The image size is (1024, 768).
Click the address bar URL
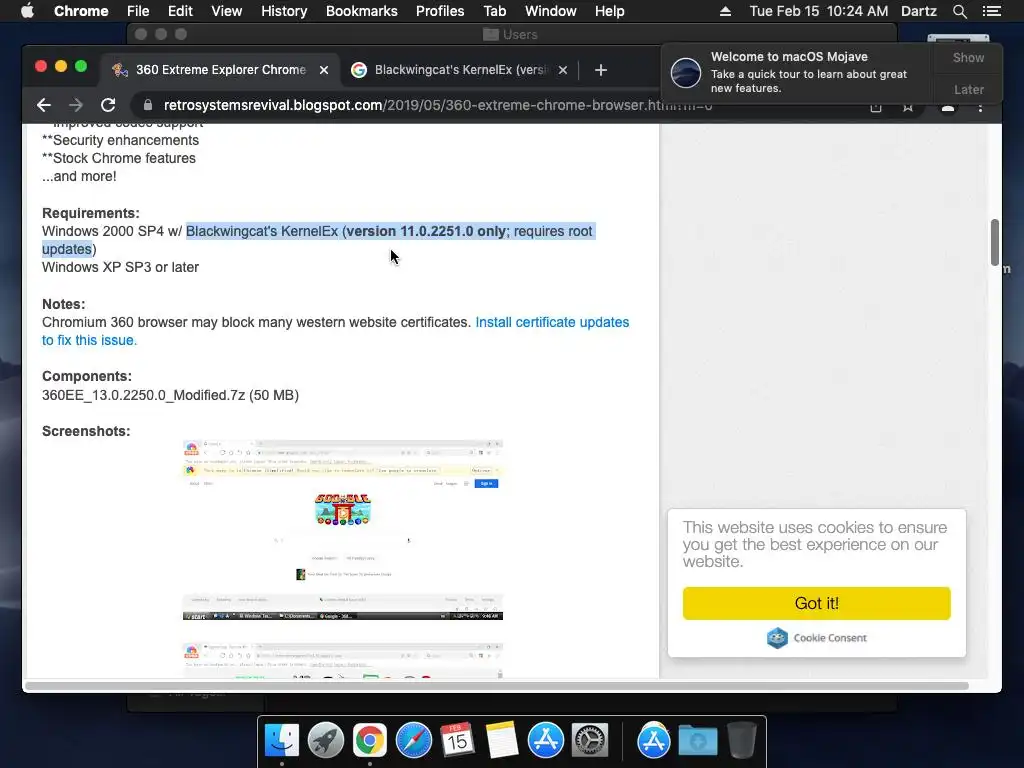tap(438, 105)
